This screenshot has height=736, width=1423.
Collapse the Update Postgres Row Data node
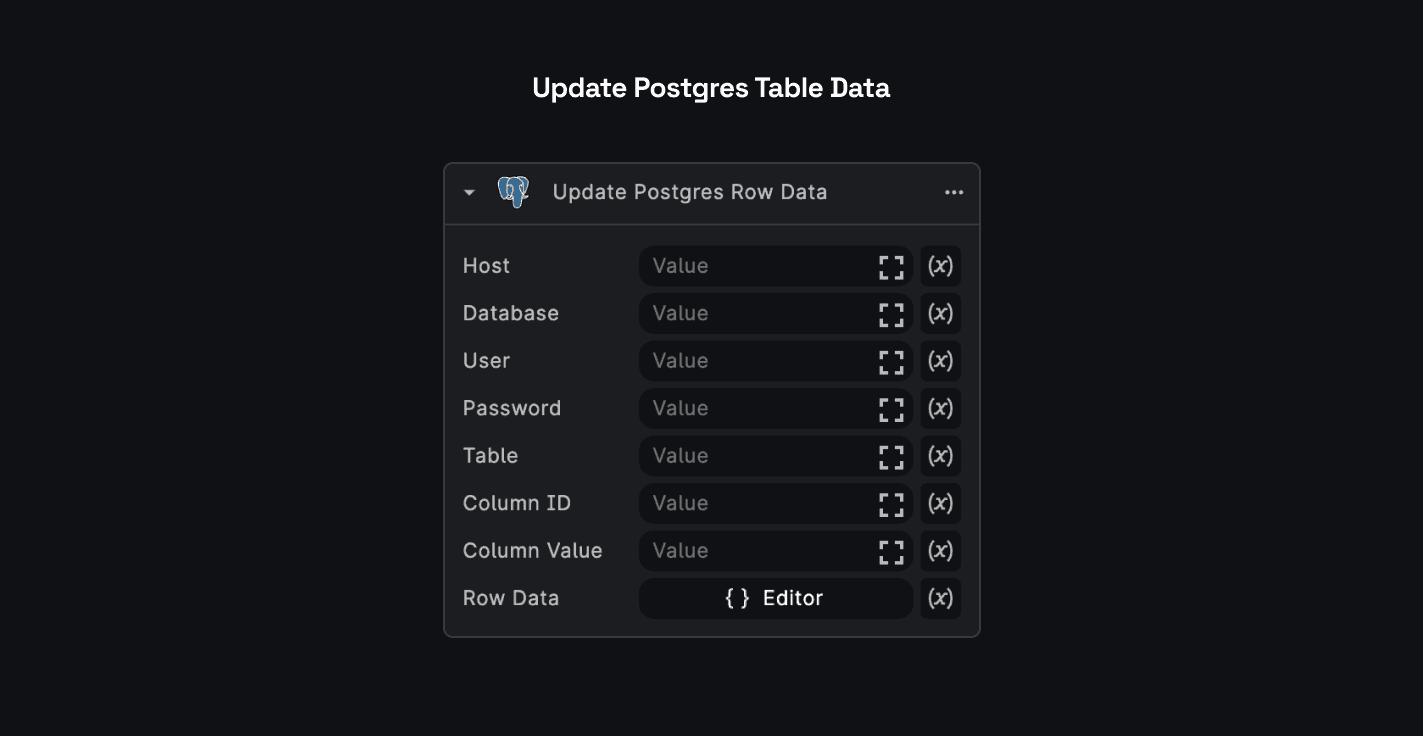(469, 193)
